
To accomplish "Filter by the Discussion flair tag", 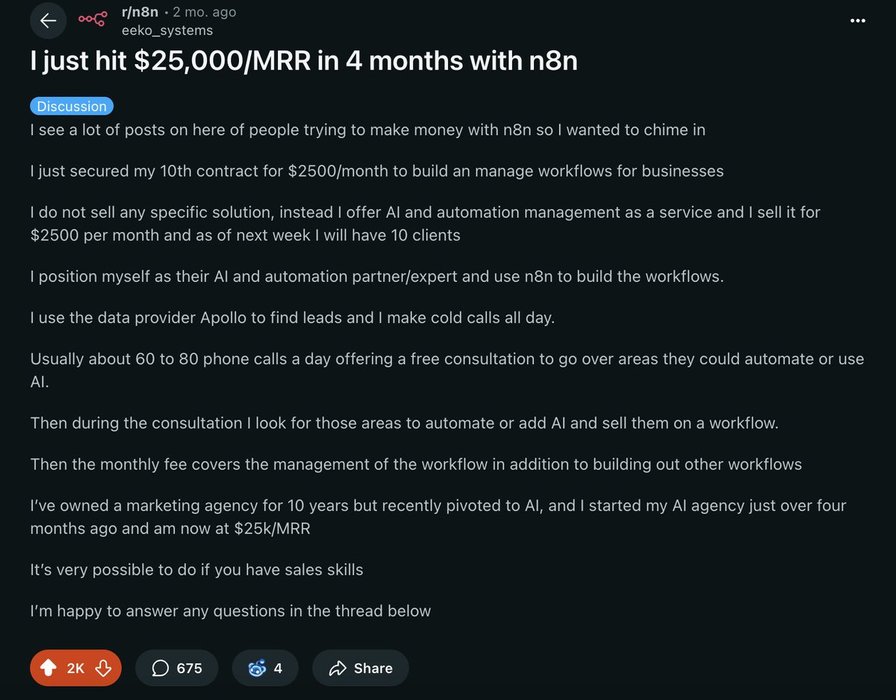I will [72, 106].
